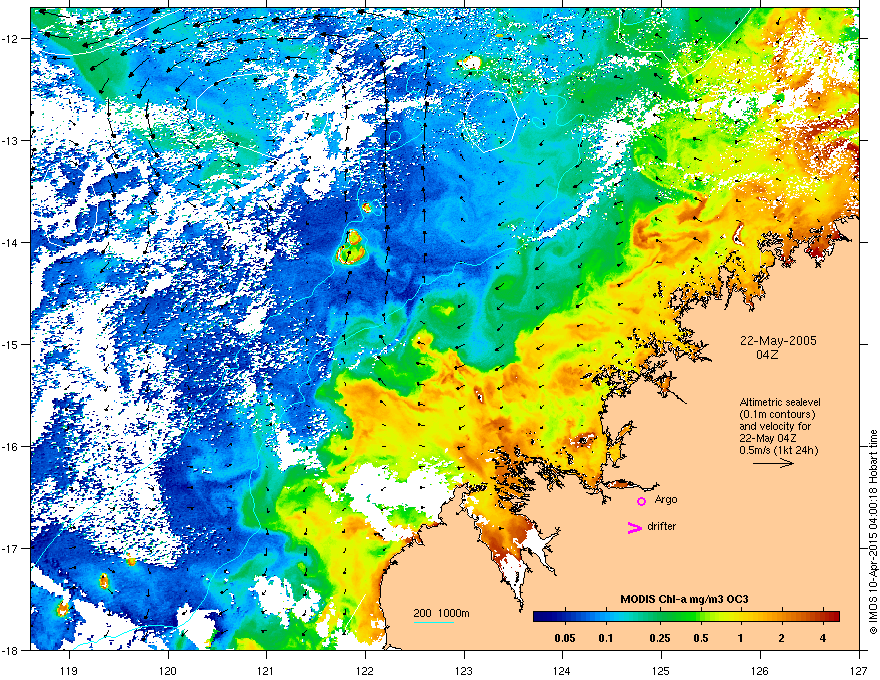Click the longitude axis label "125"
Image resolution: width=880 pixels, height=680 pixels.
(x=662, y=670)
